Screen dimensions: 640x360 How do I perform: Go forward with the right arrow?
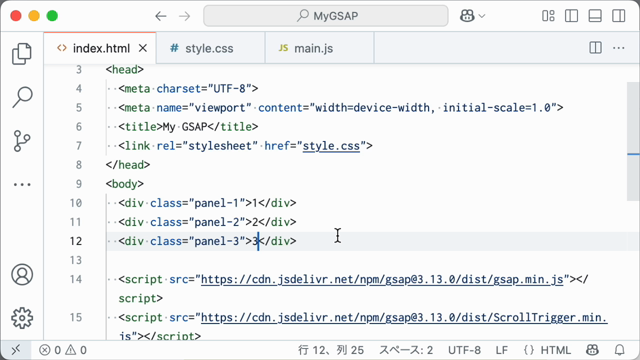point(184,16)
